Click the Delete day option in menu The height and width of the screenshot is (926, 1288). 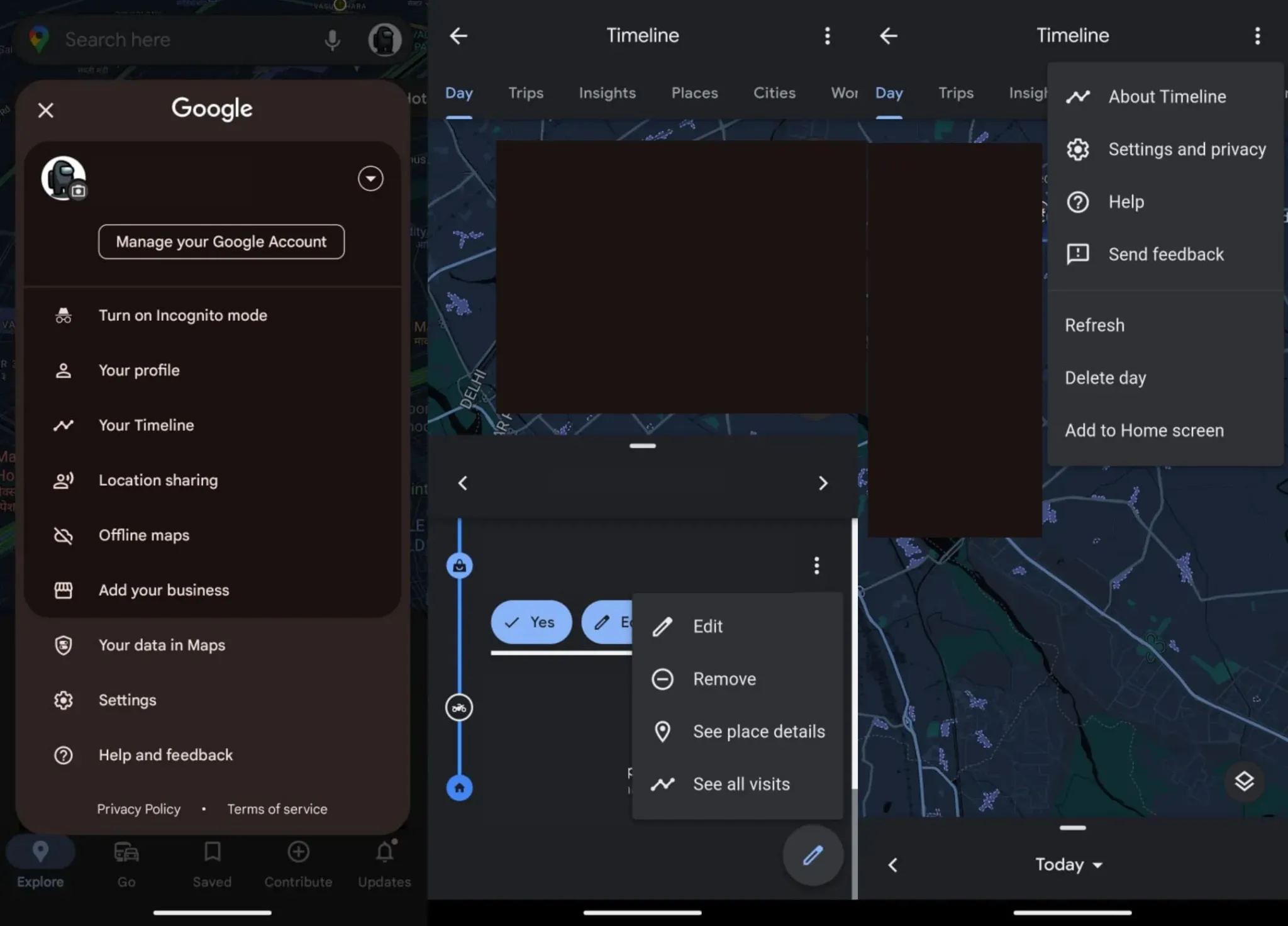pyautogui.click(x=1105, y=377)
